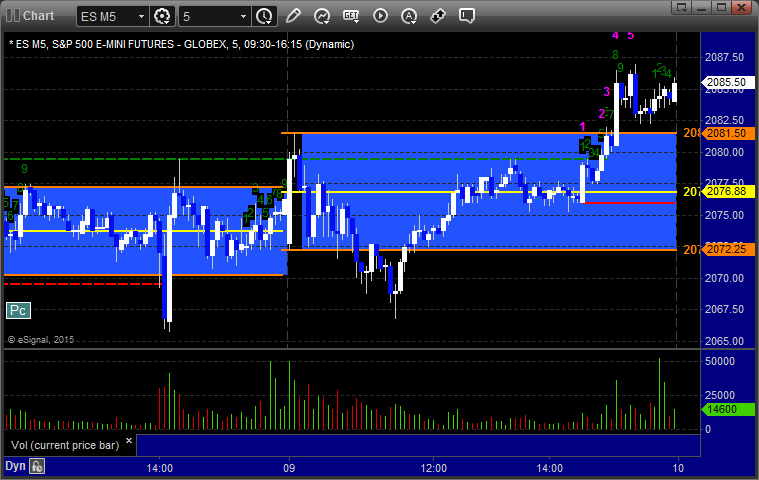759x480 pixels.
Task: Open the time template clock menu
Action: coord(264,16)
